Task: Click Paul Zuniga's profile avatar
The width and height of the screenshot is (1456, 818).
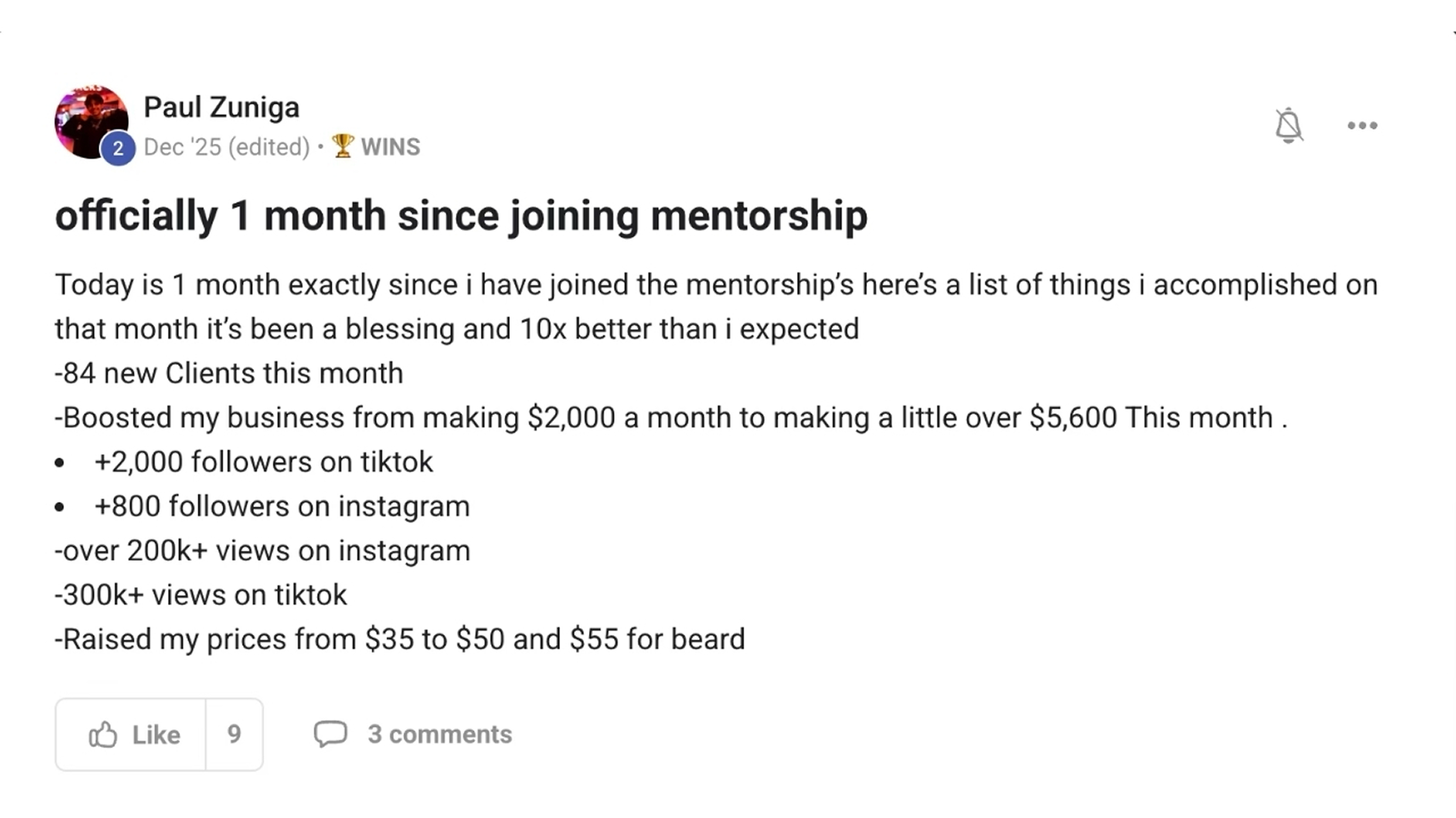Action: coord(88,118)
